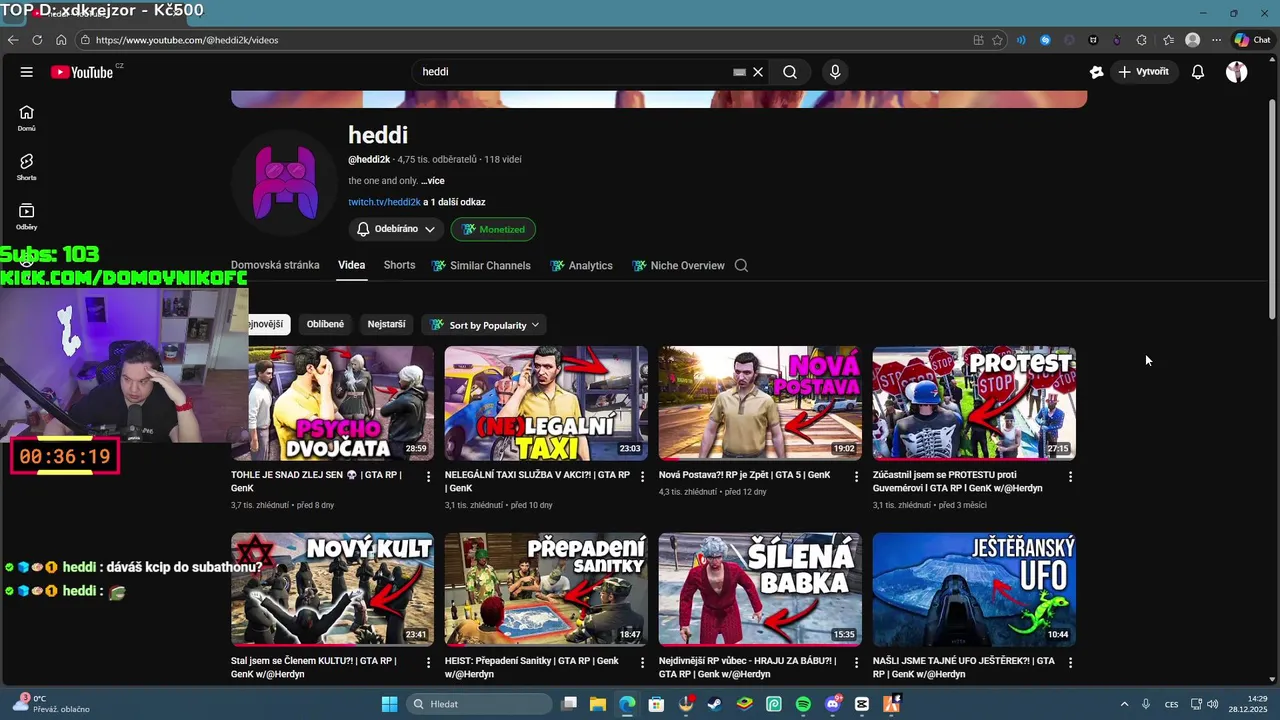Open the (NE)LEGALNÍ TAXI video thumbnail

pyautogui.click(x=546, y=403)
